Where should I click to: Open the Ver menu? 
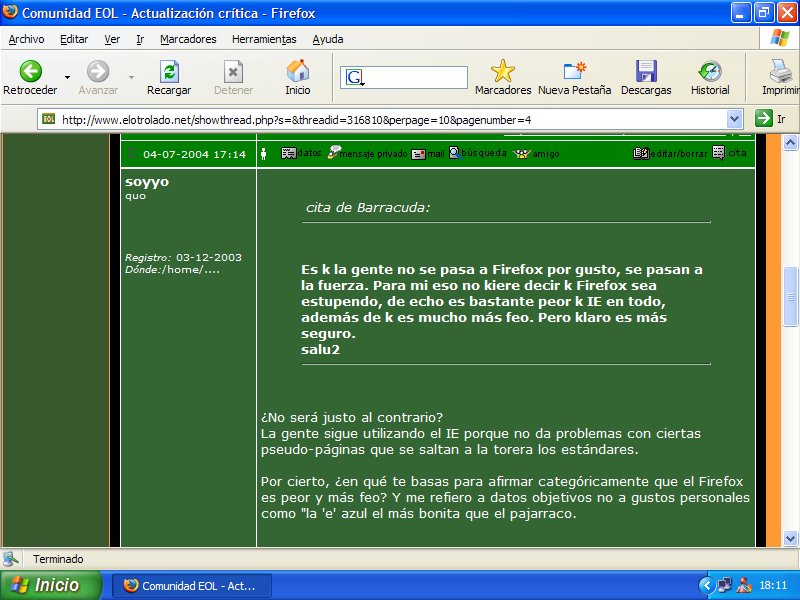point(112,39)
